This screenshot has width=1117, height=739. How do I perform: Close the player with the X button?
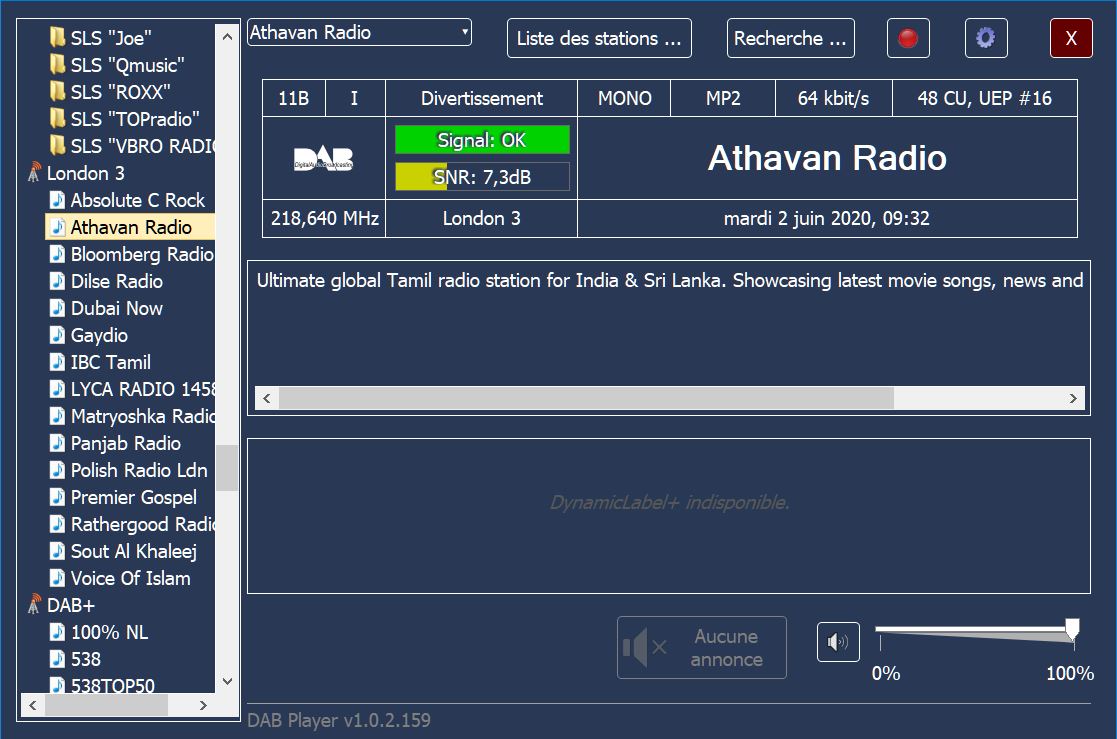(1071, 38)
